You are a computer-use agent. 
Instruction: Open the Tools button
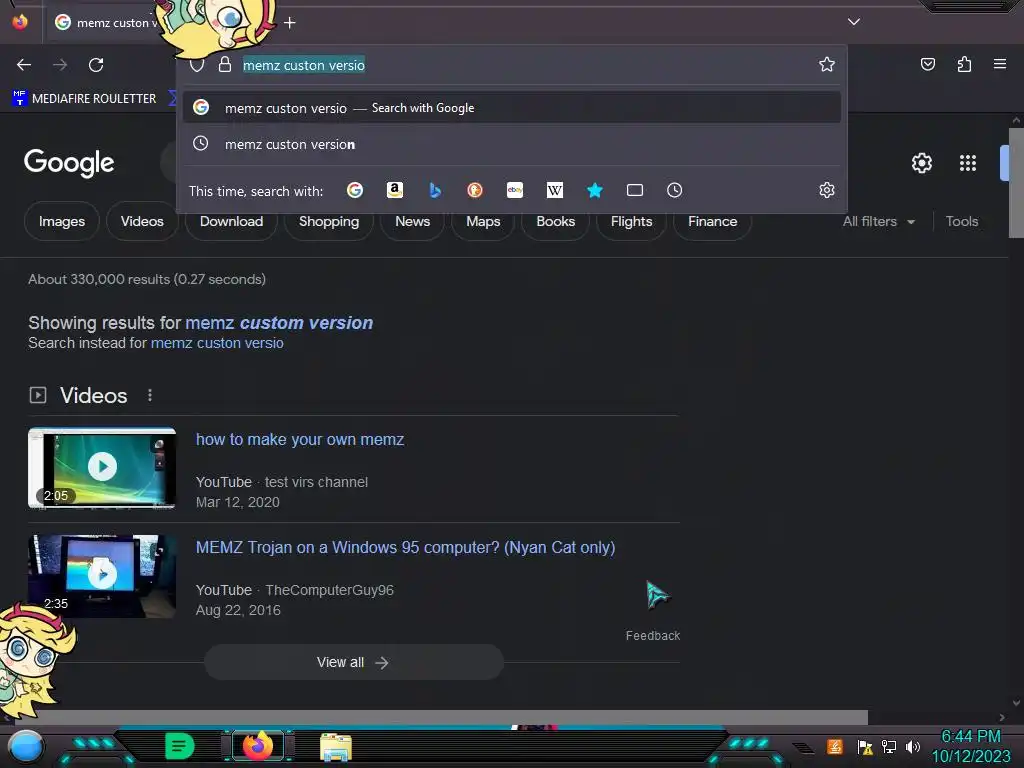[962, 221]
